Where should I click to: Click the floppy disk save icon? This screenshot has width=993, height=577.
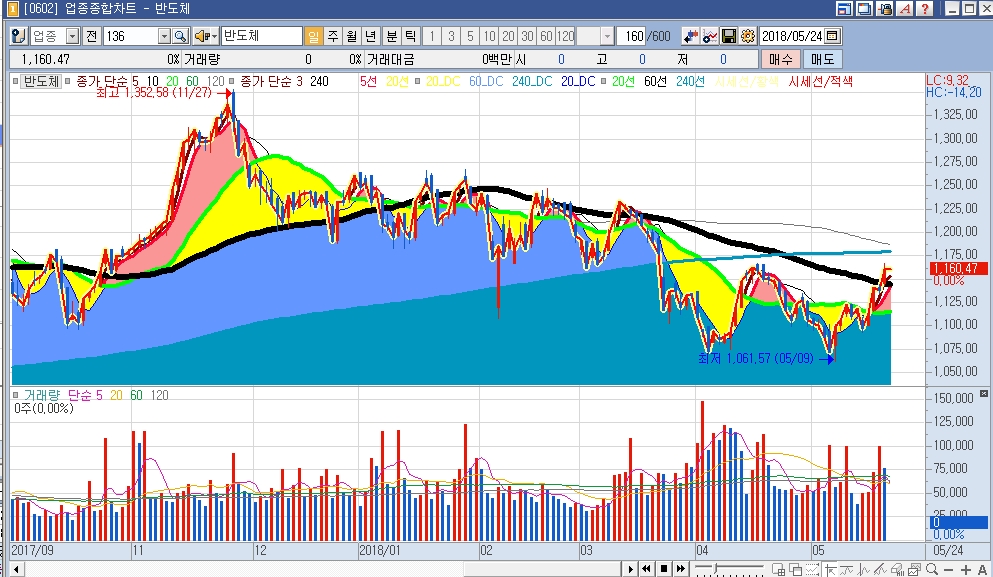(729, 36)
